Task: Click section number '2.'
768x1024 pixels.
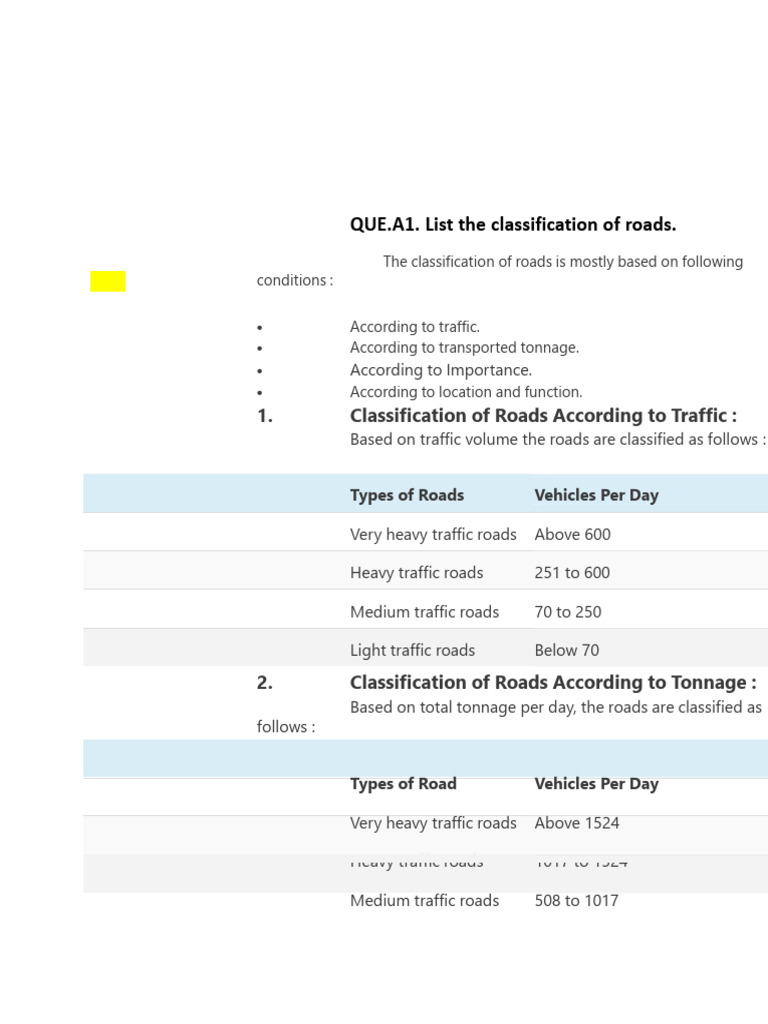Action: [264, 683]
